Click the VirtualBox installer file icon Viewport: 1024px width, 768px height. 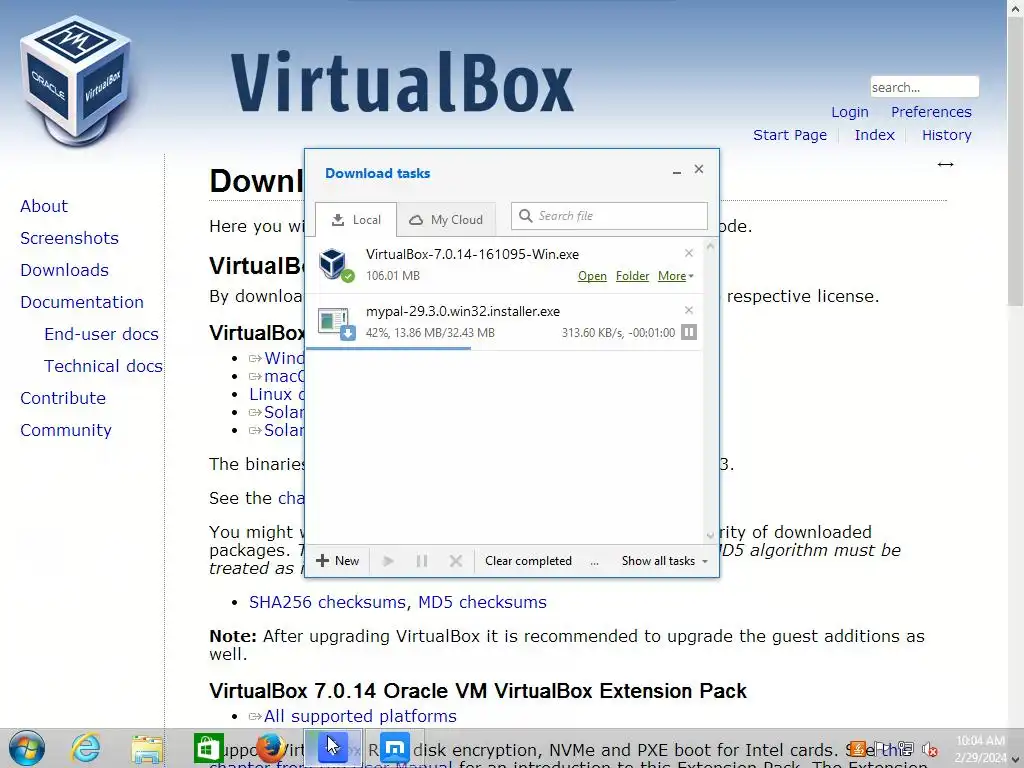(336, 264)
